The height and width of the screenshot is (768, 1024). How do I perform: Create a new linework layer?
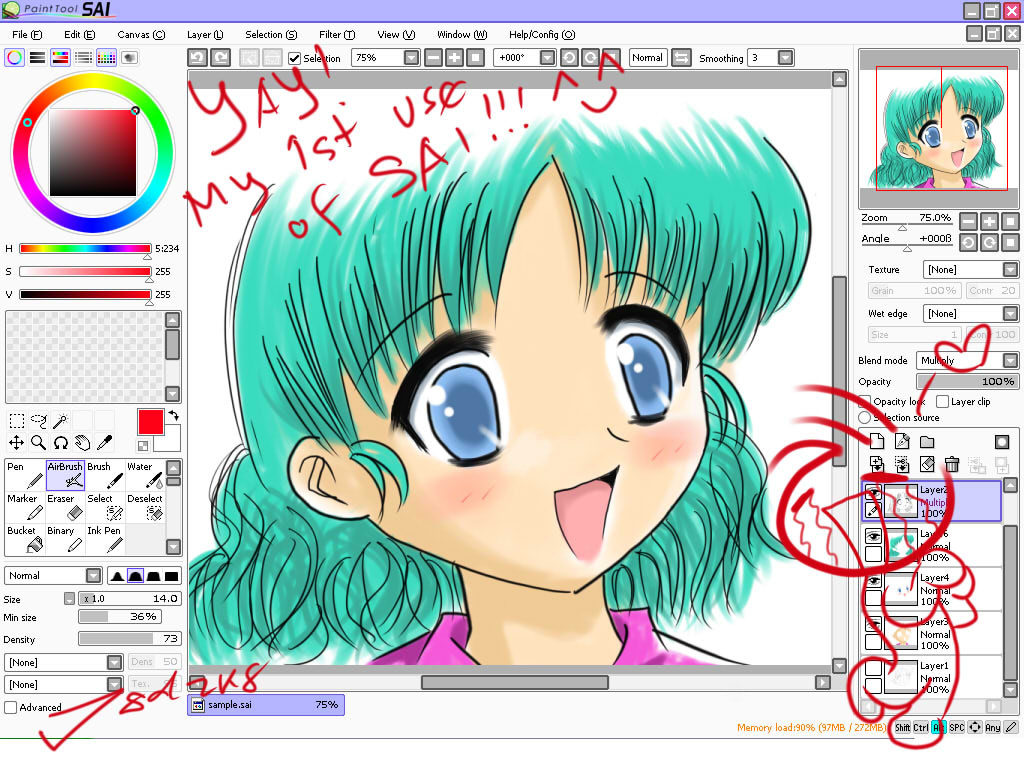[902, 441]
